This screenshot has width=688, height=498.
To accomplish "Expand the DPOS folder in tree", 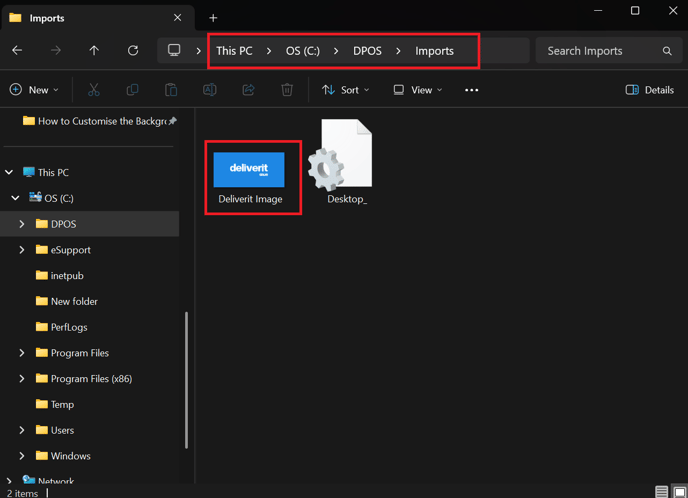I will tap(22, 224).
